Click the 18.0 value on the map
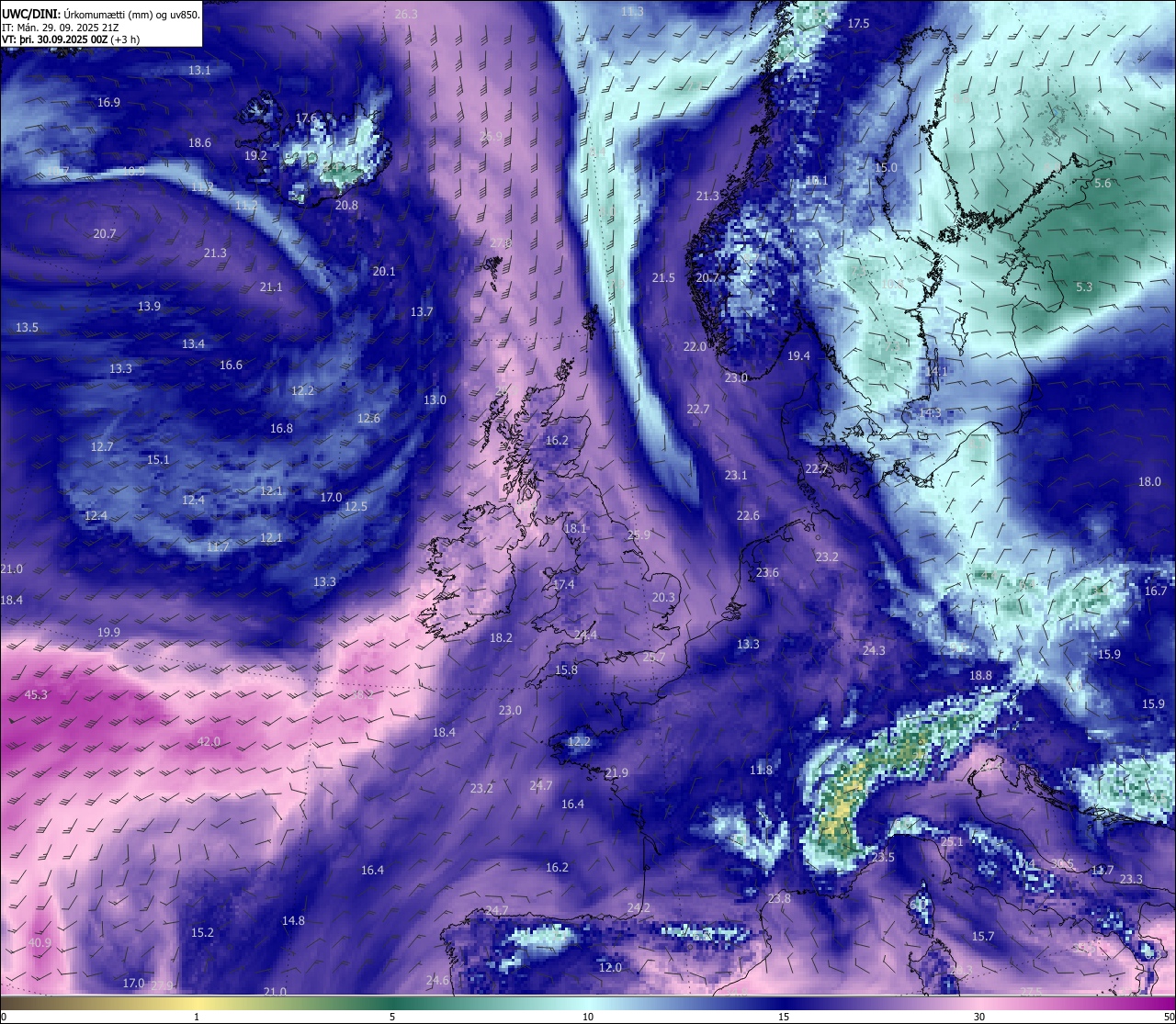This screenshot has height=1024, width=1176. coord(1149,482)
